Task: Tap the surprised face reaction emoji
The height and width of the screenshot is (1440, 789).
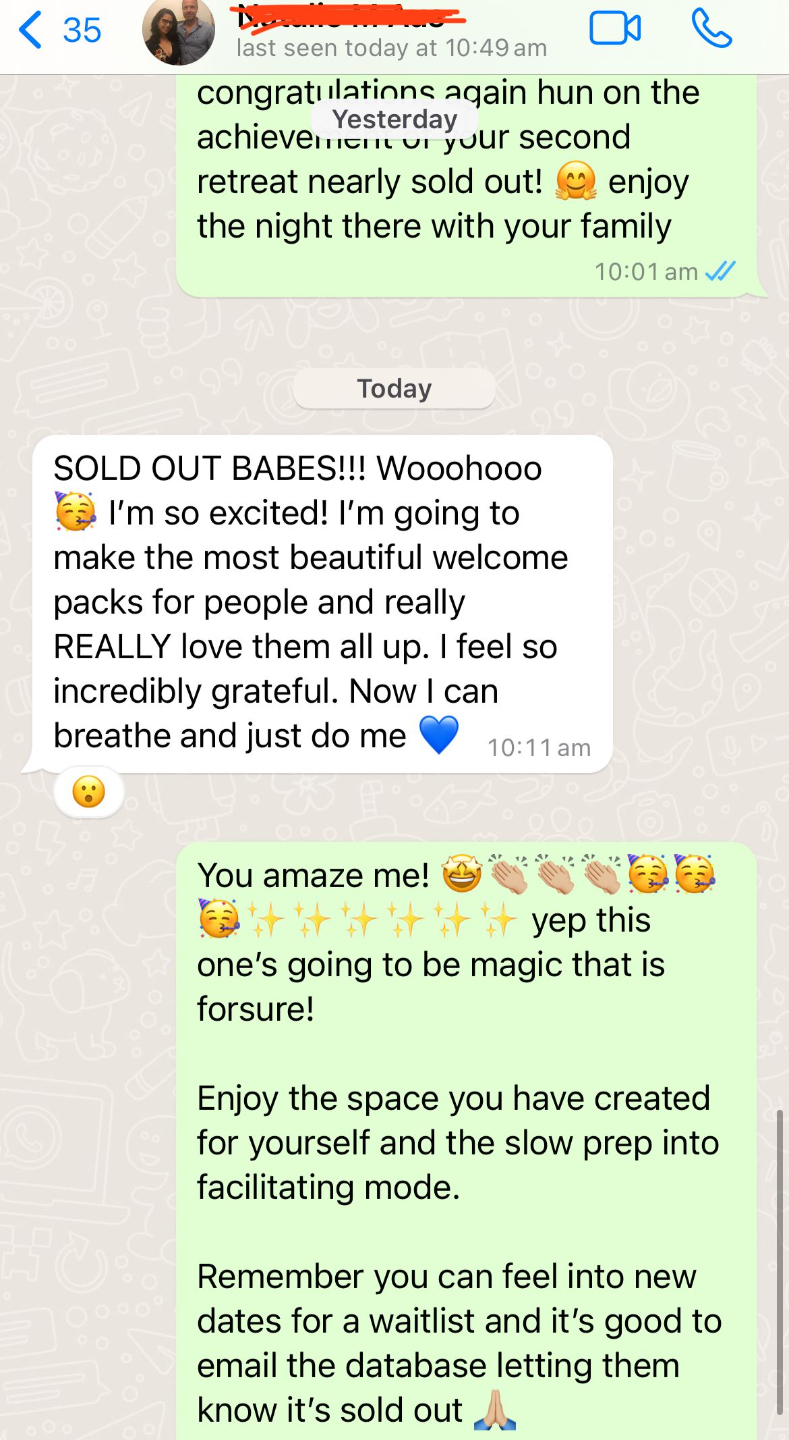Action: (x=89, y=793)
